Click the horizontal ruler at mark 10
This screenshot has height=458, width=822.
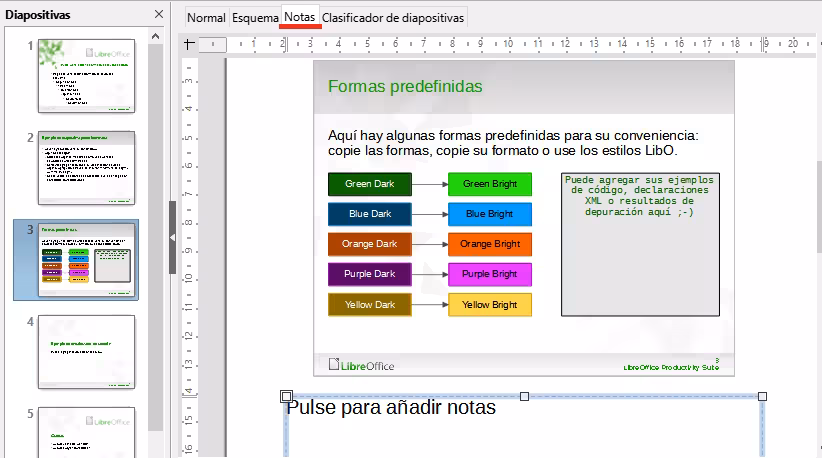pos(508,44)
